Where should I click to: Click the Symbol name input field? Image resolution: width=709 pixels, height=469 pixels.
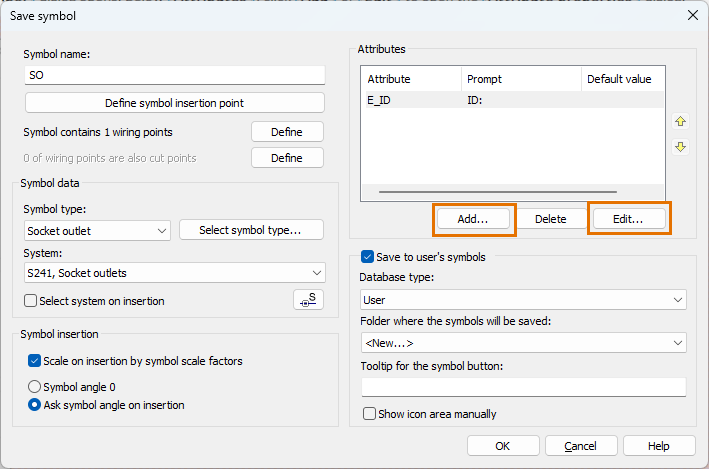175,75
